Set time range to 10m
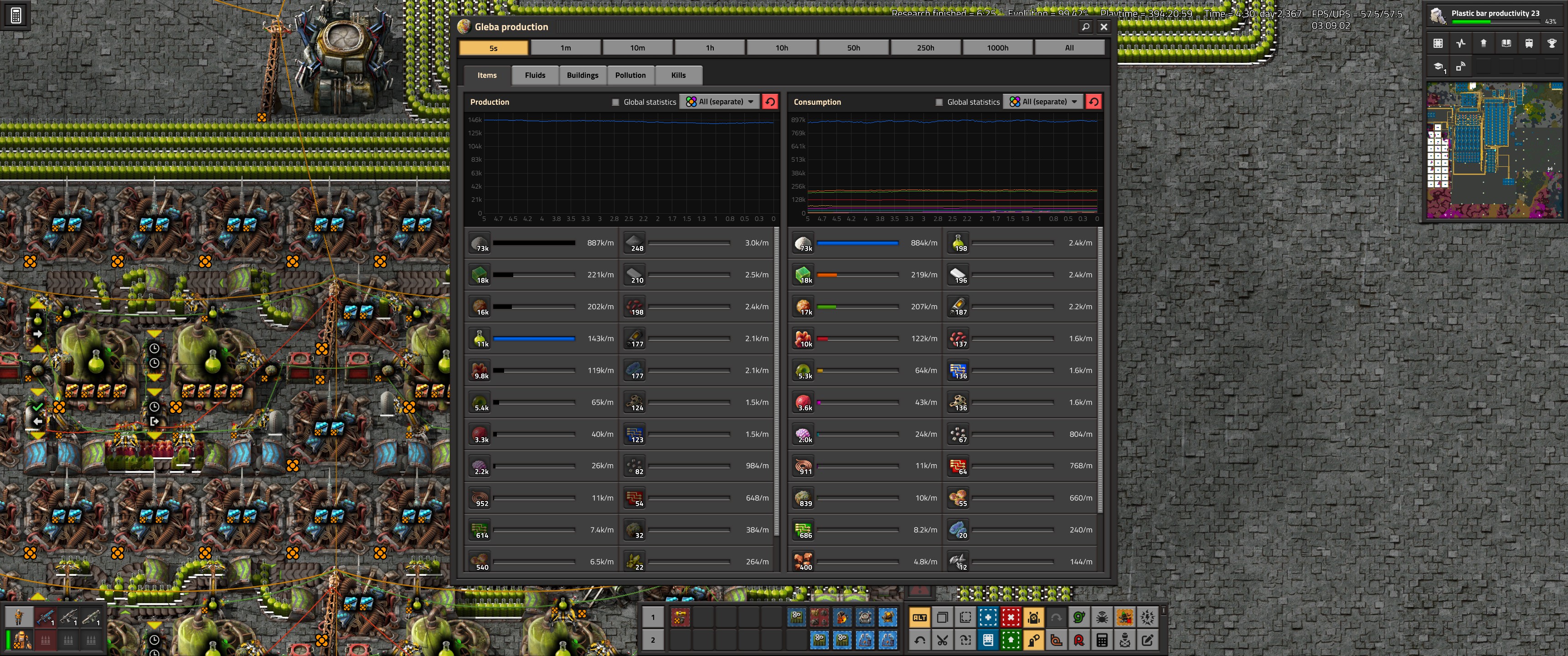Screen dimensions: 1568x656 [637, 47]
